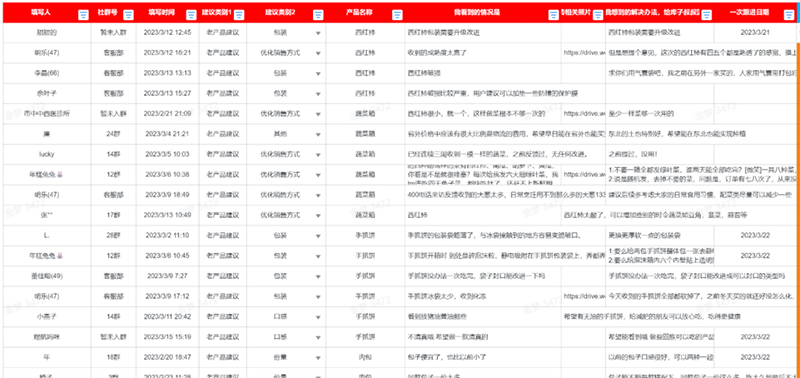800x378 pixels.
Task: Expand 建议类别2 dropdown in 2023/3/12 12:45 row
Action: click(318, 33)
